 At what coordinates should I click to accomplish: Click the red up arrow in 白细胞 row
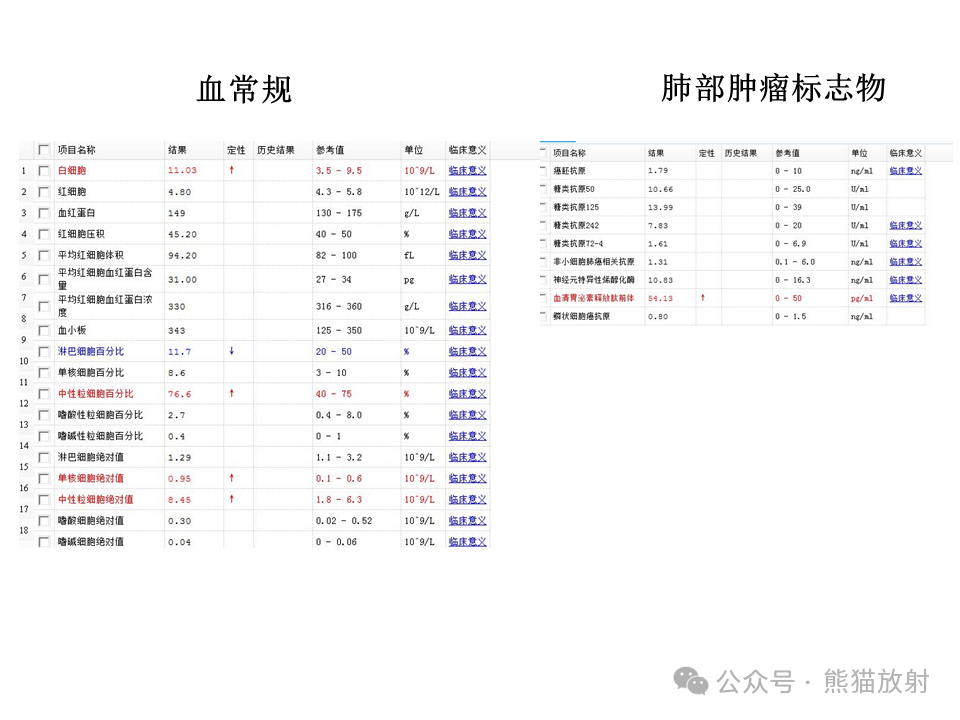231,170
